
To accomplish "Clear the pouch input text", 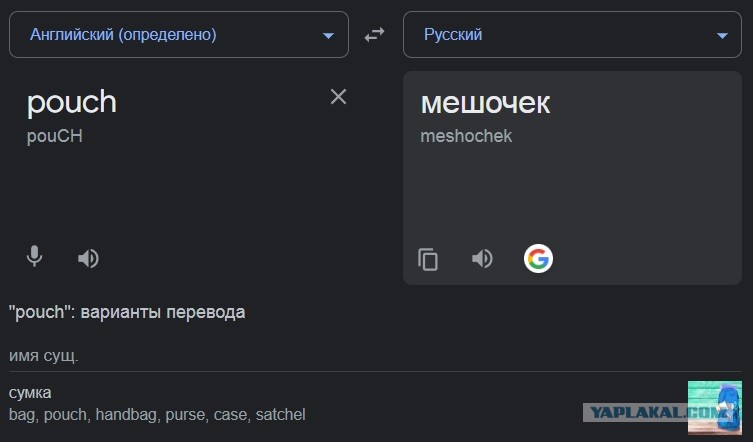I will pos(339,97).
